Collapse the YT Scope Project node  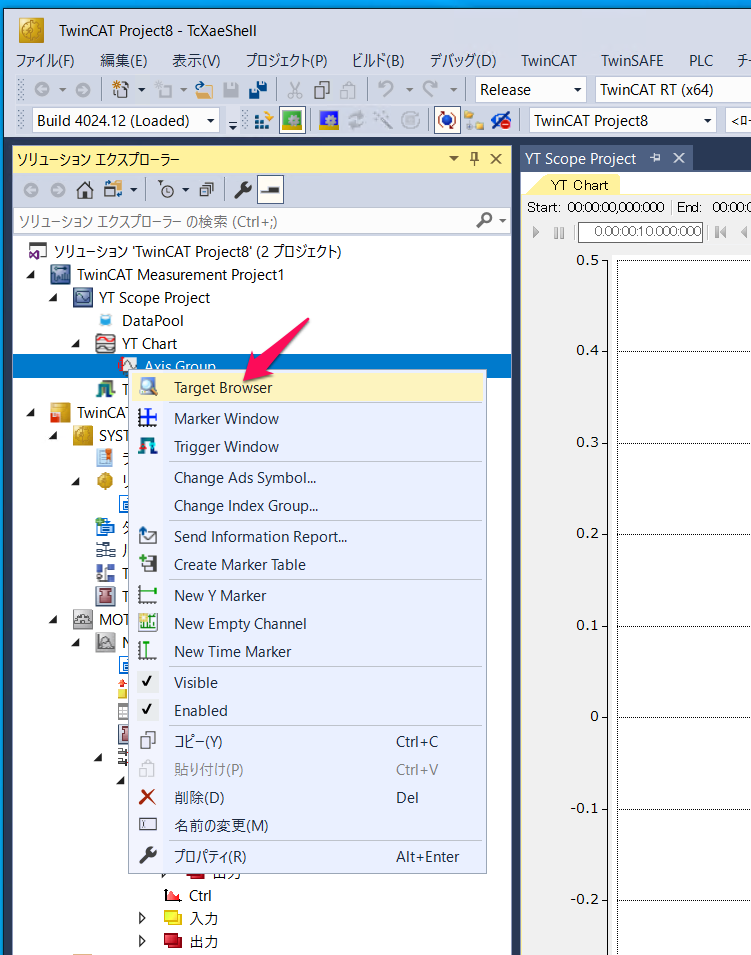[x=54, y=298]
